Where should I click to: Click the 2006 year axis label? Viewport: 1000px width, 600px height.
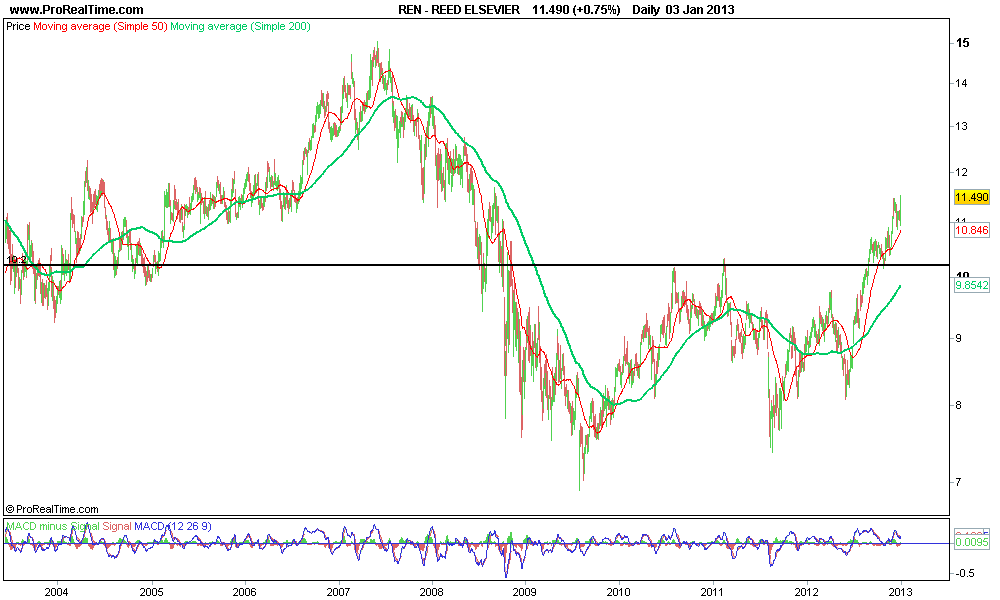pyautogui.click(x=244, y=592)
